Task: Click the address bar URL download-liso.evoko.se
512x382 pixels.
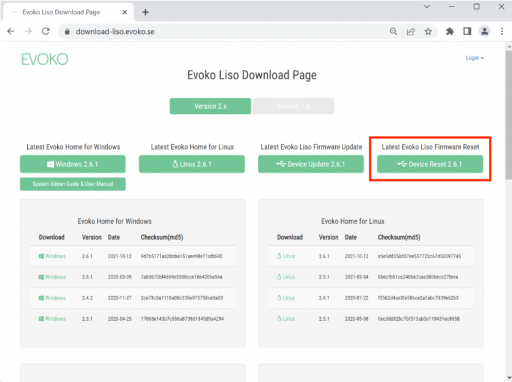Action: coord(115,32)
